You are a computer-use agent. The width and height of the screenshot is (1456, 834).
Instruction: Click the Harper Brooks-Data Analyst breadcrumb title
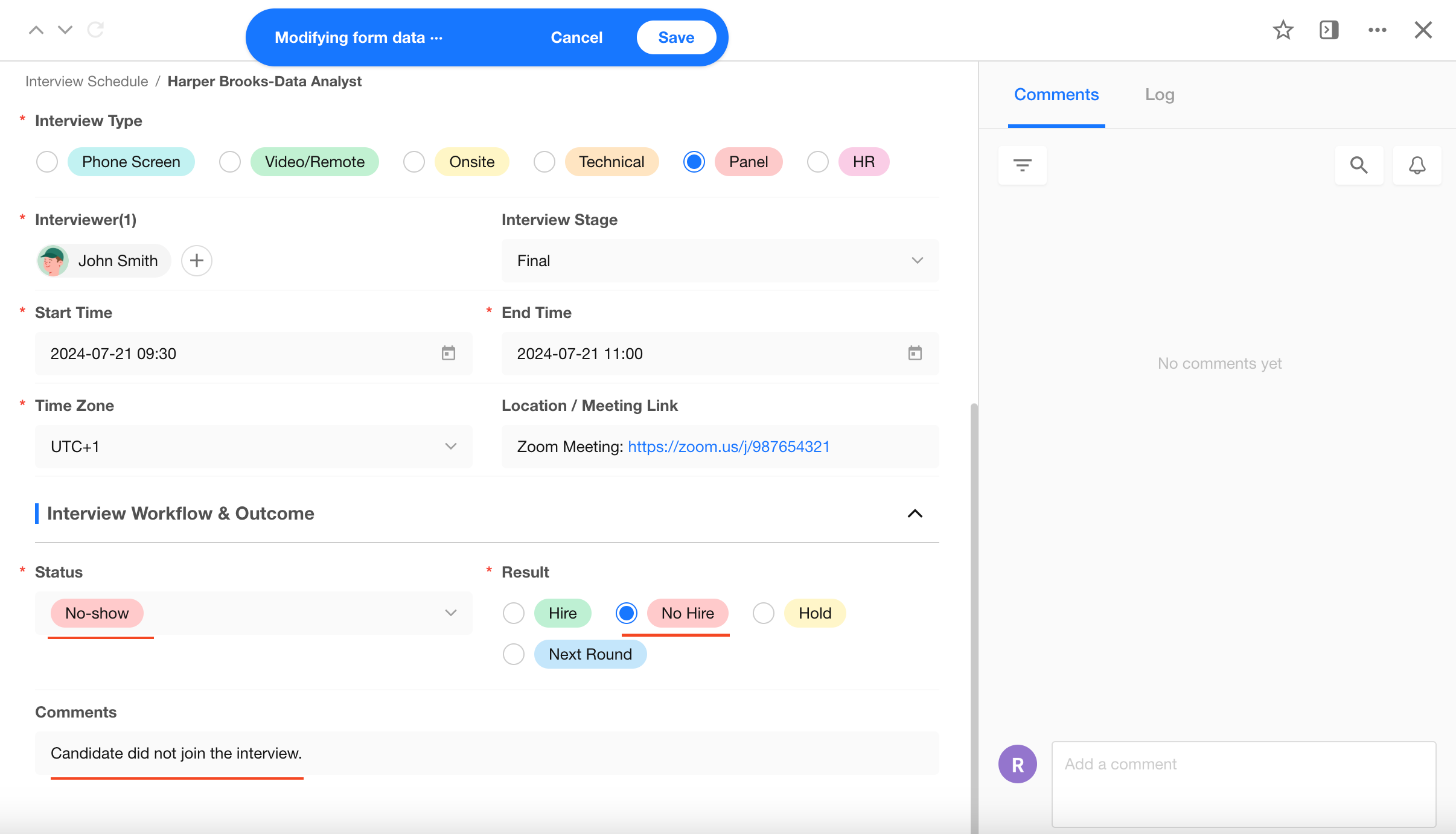coord(264,81)
